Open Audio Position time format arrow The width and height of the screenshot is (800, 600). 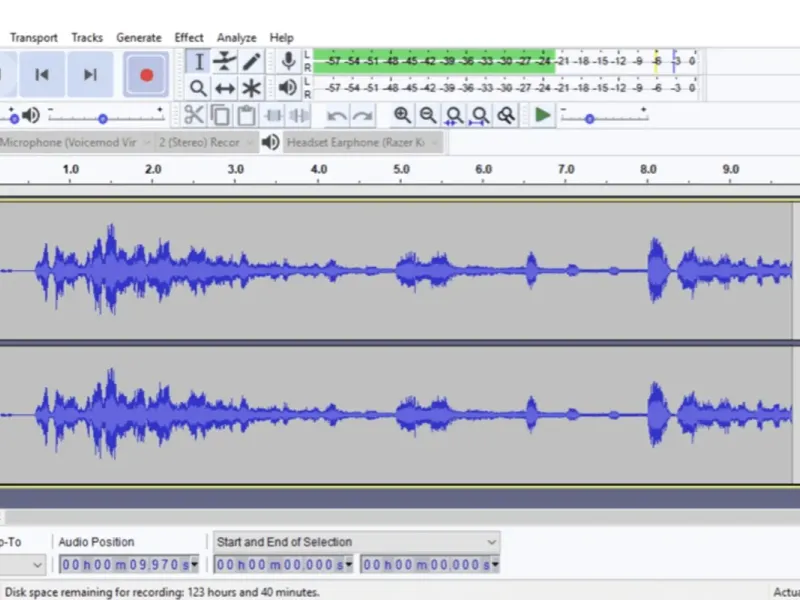194,565
